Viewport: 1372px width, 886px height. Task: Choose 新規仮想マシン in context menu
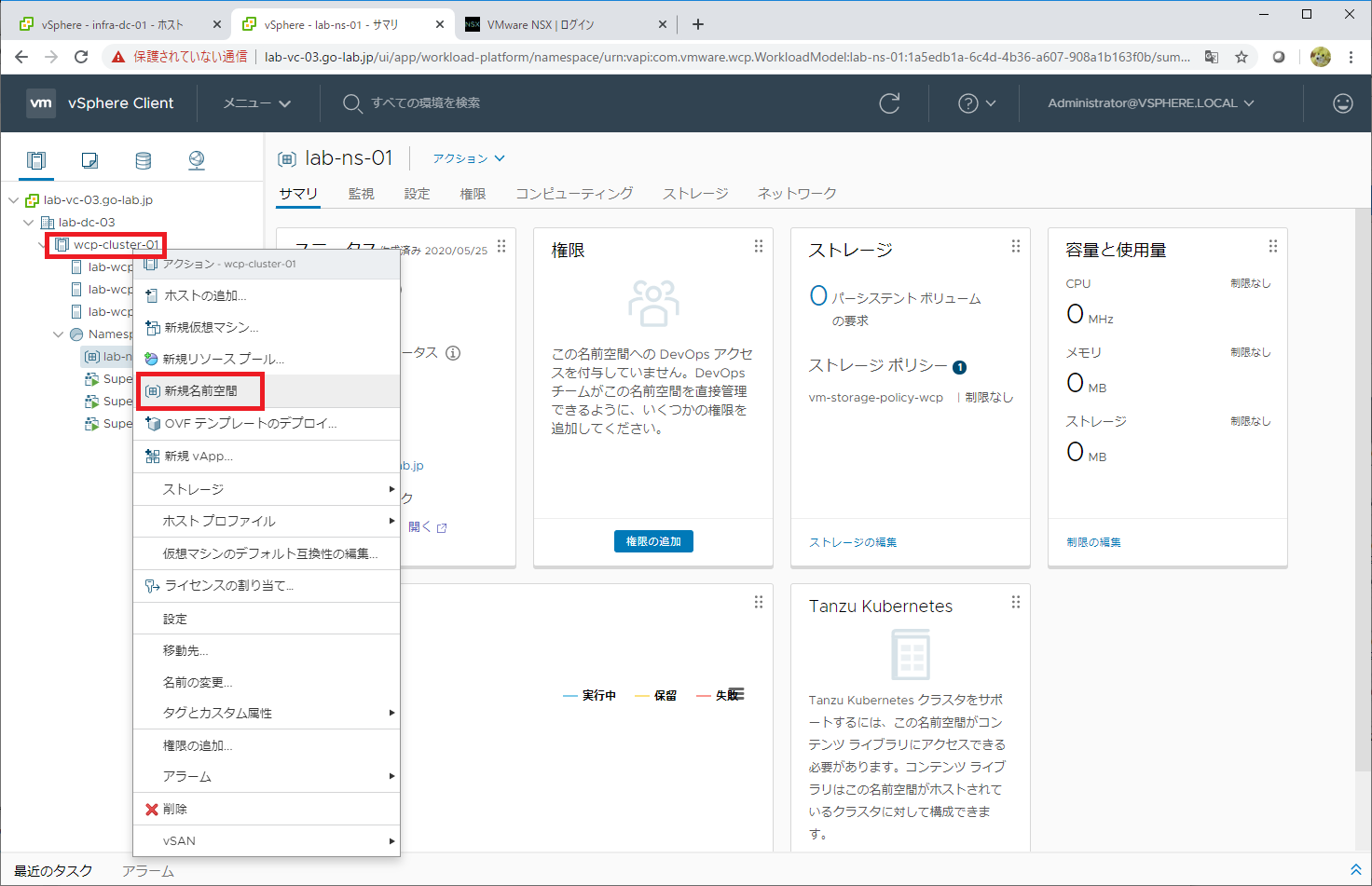(x=267, y=328)
